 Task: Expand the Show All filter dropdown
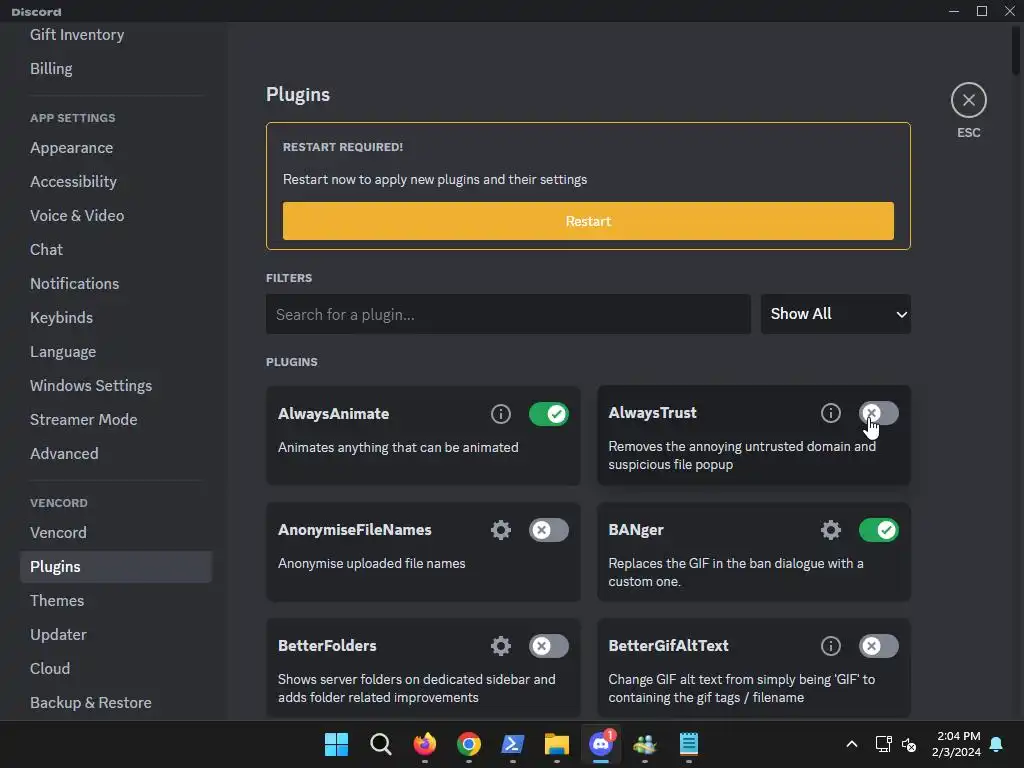click(835, 314)
